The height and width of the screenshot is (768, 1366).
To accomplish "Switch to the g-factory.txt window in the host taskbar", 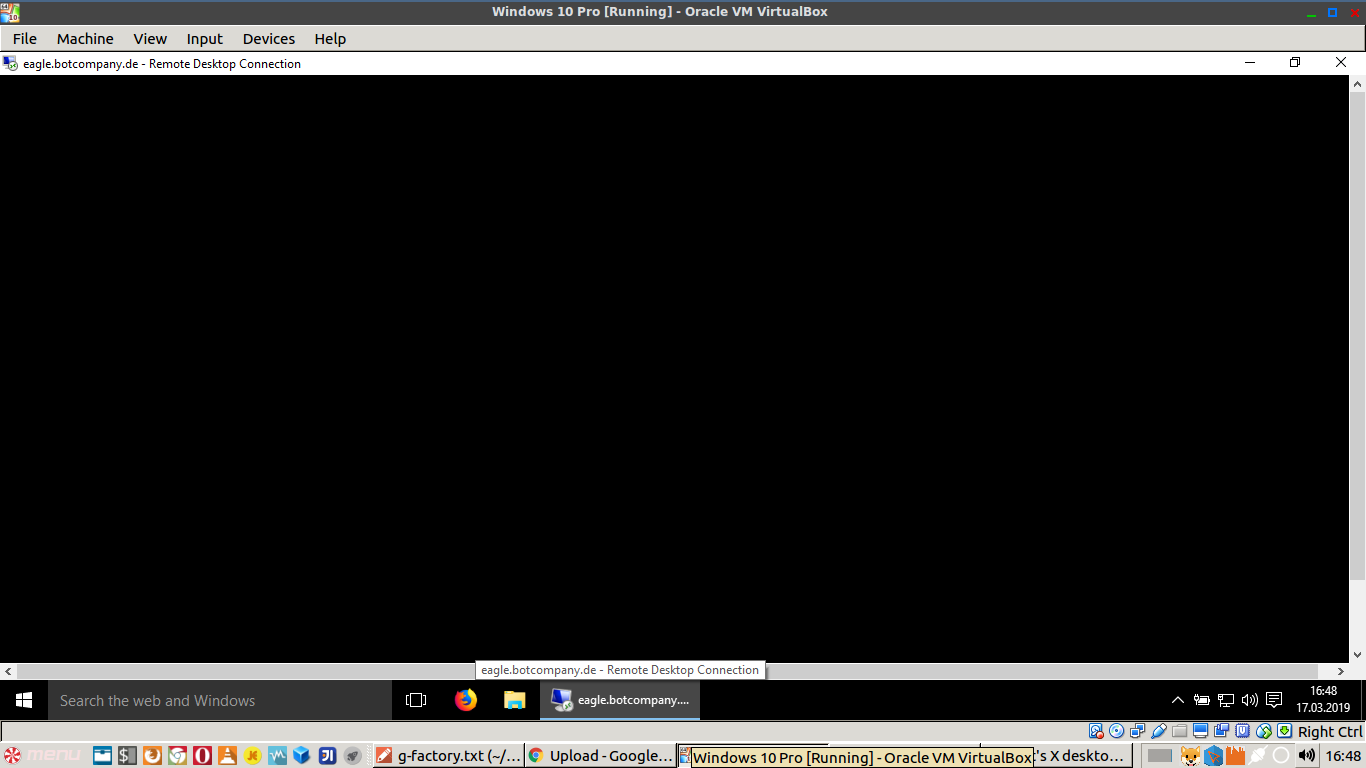I will point(448,756).
